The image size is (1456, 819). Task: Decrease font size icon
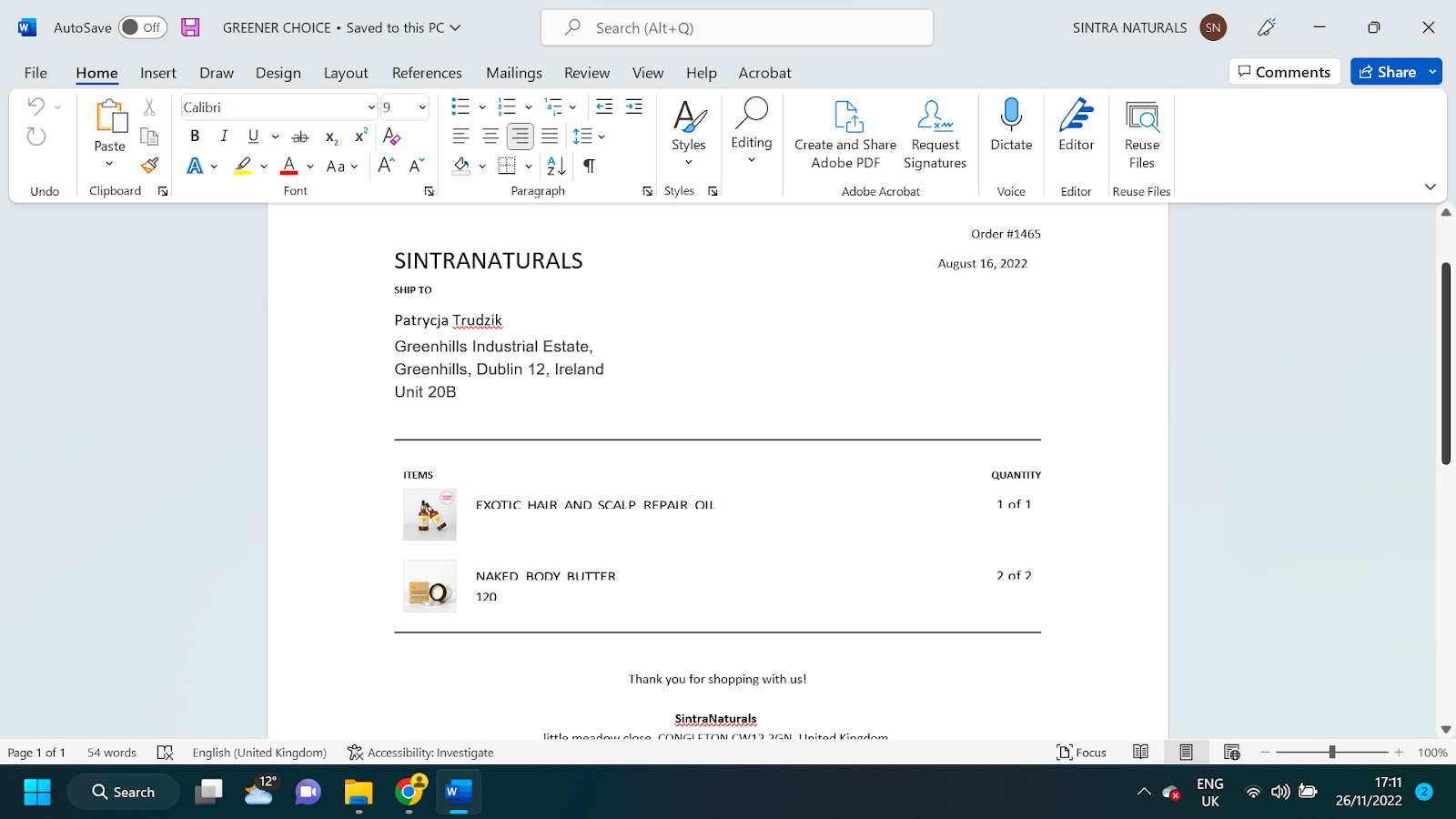point(417,166)
